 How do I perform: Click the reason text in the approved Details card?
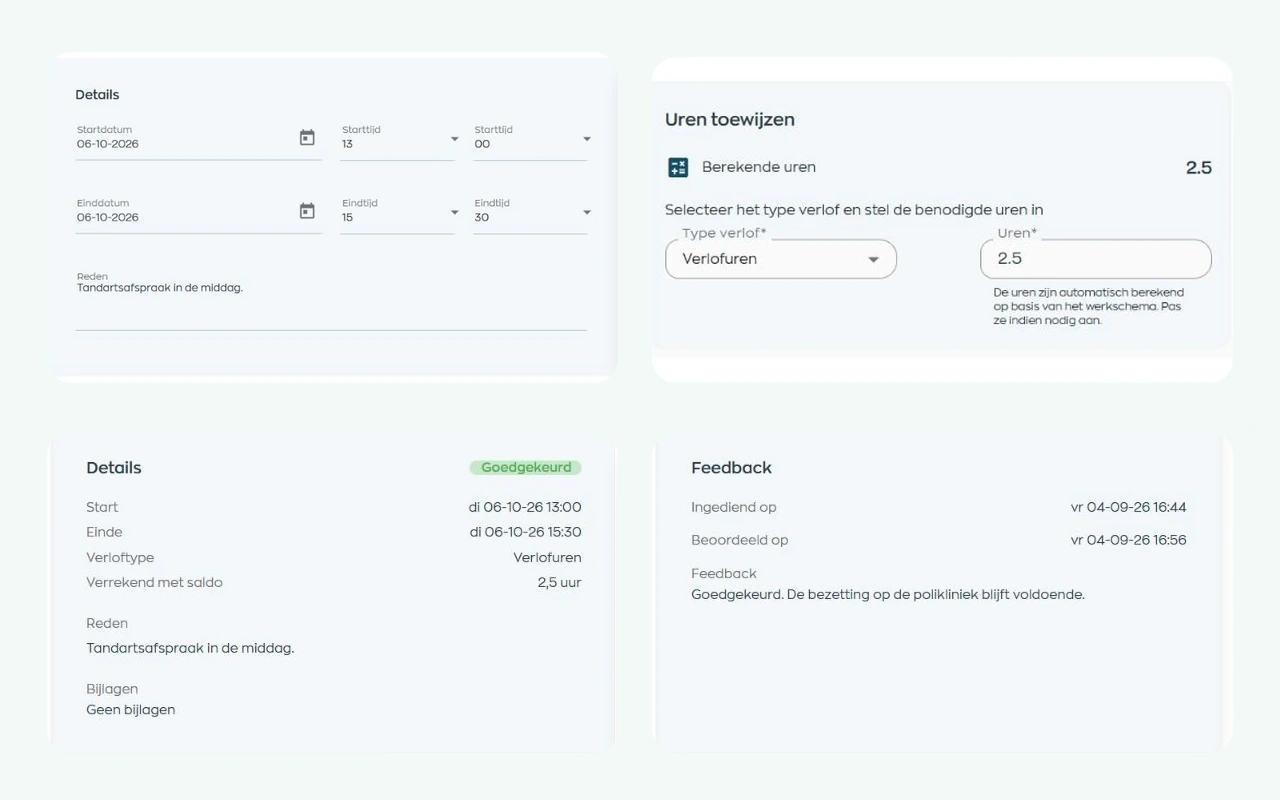[190, 648]
